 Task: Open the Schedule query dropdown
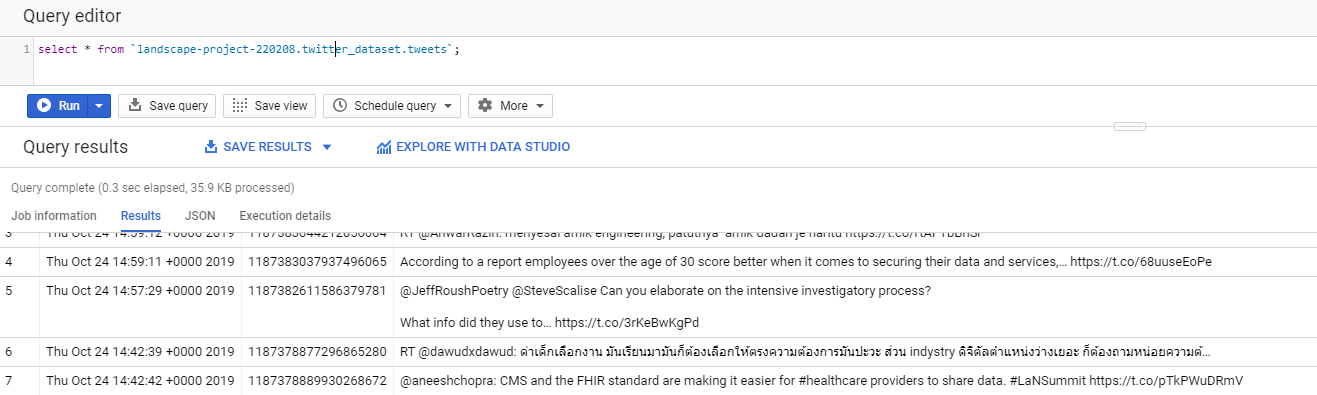point(393,105)
